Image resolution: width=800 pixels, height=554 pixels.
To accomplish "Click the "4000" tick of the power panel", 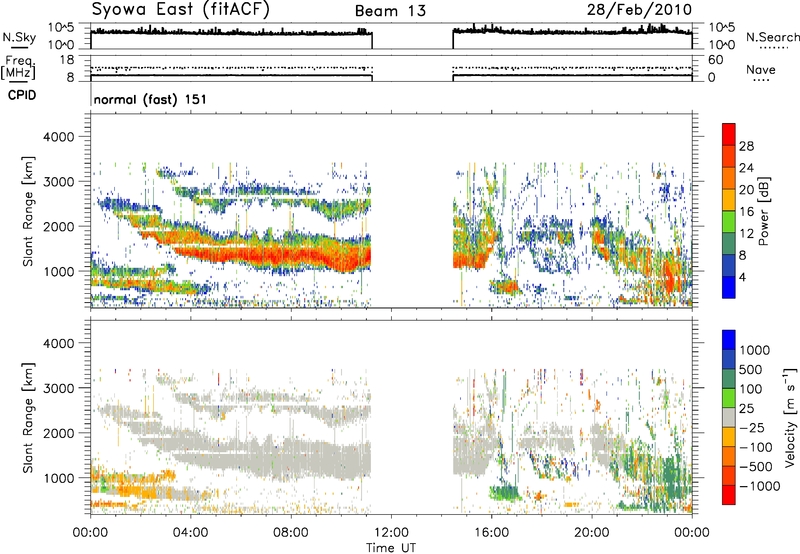I will pos(58,137).
